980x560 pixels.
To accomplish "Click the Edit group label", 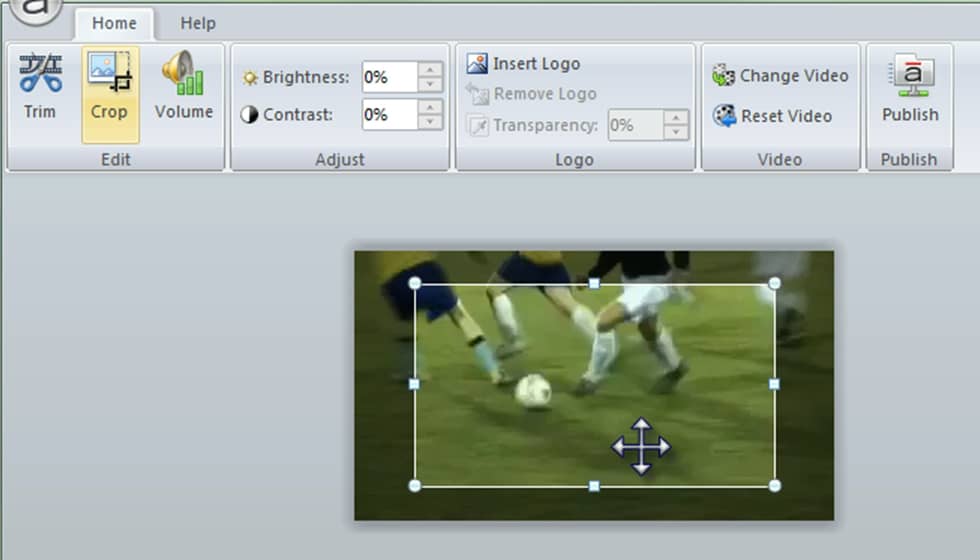I will 116,159.
